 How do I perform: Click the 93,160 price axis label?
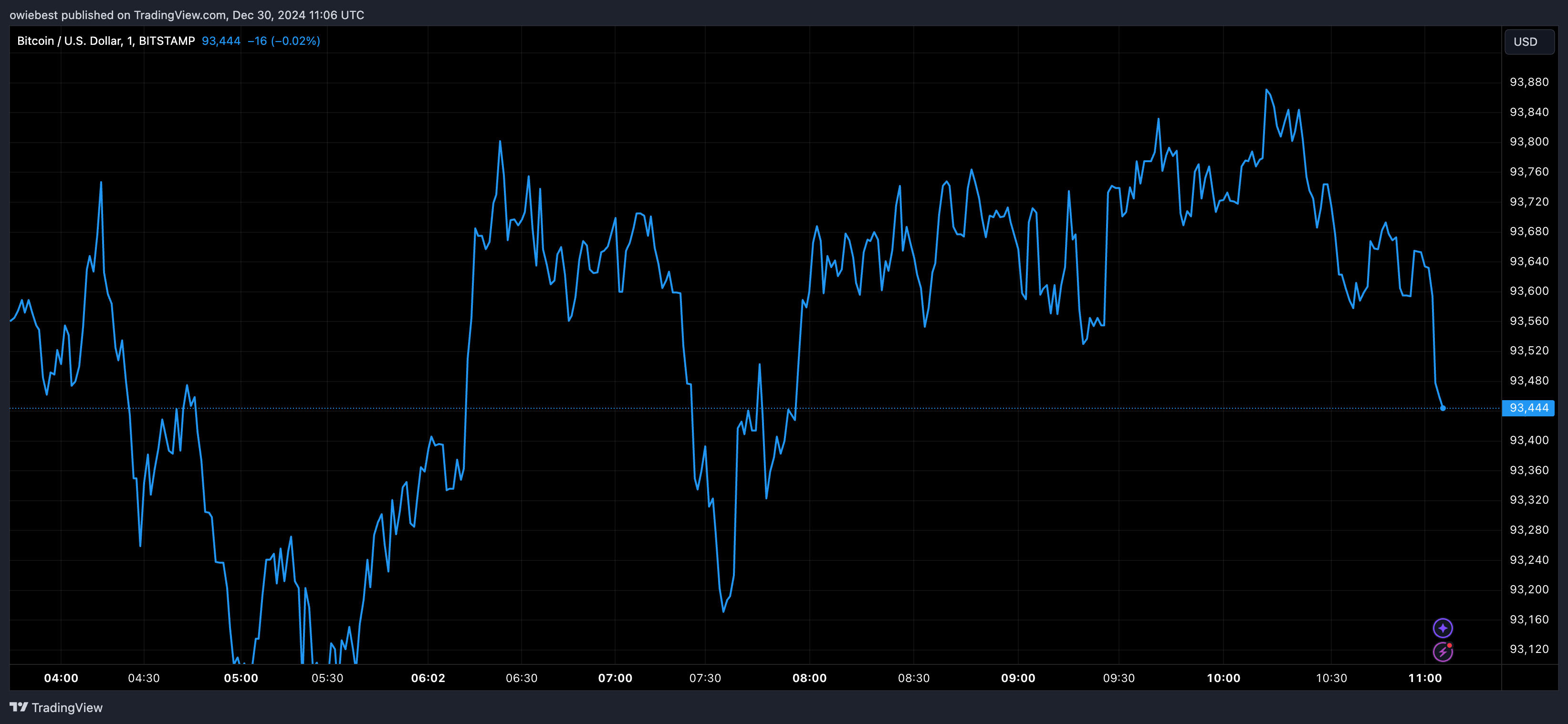1529,620
